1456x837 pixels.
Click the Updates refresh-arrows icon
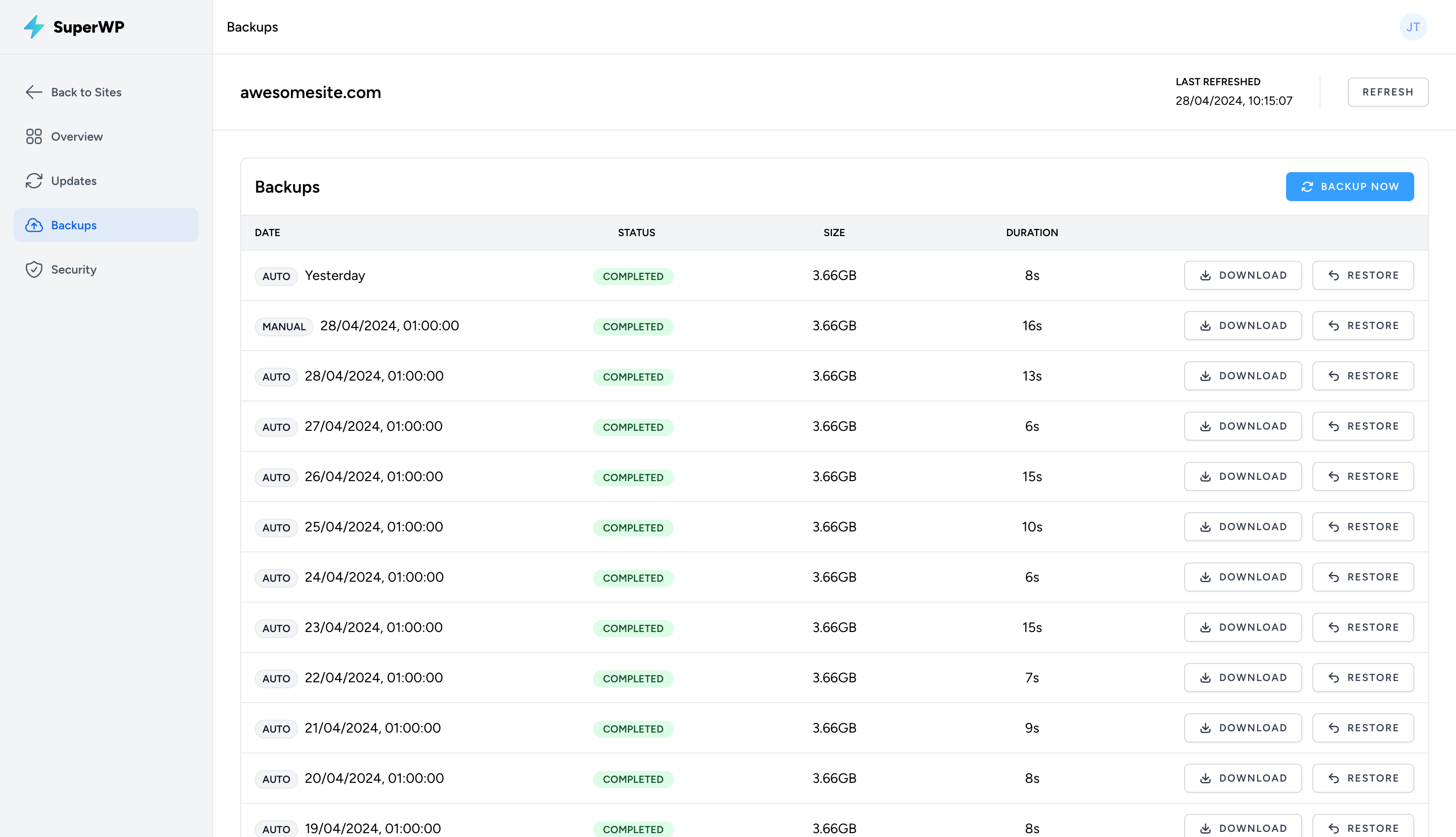tap(34, 181)
